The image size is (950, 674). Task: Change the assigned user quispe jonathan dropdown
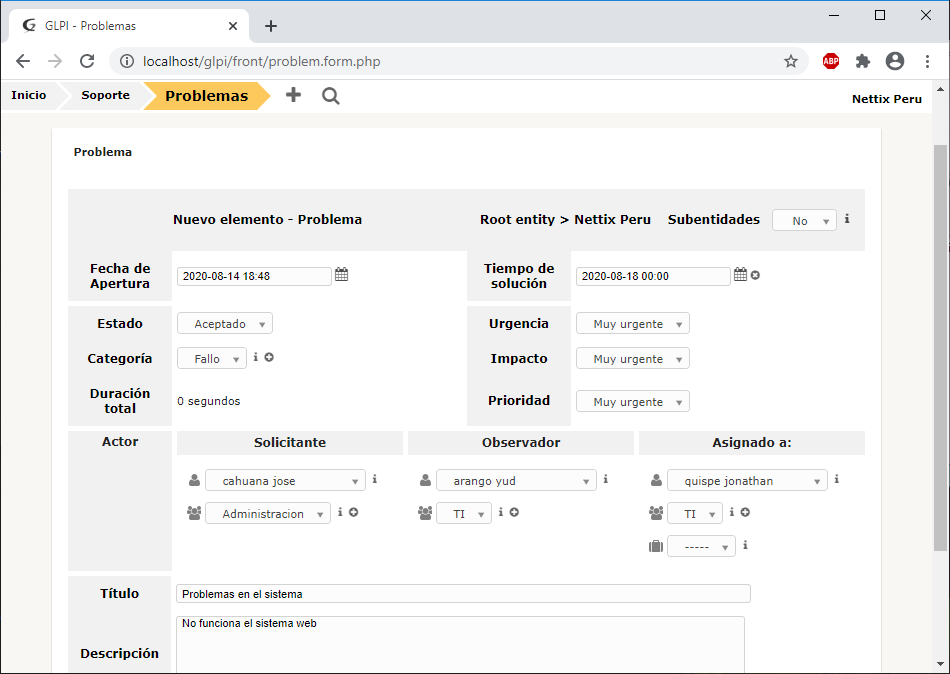(747, 481)
